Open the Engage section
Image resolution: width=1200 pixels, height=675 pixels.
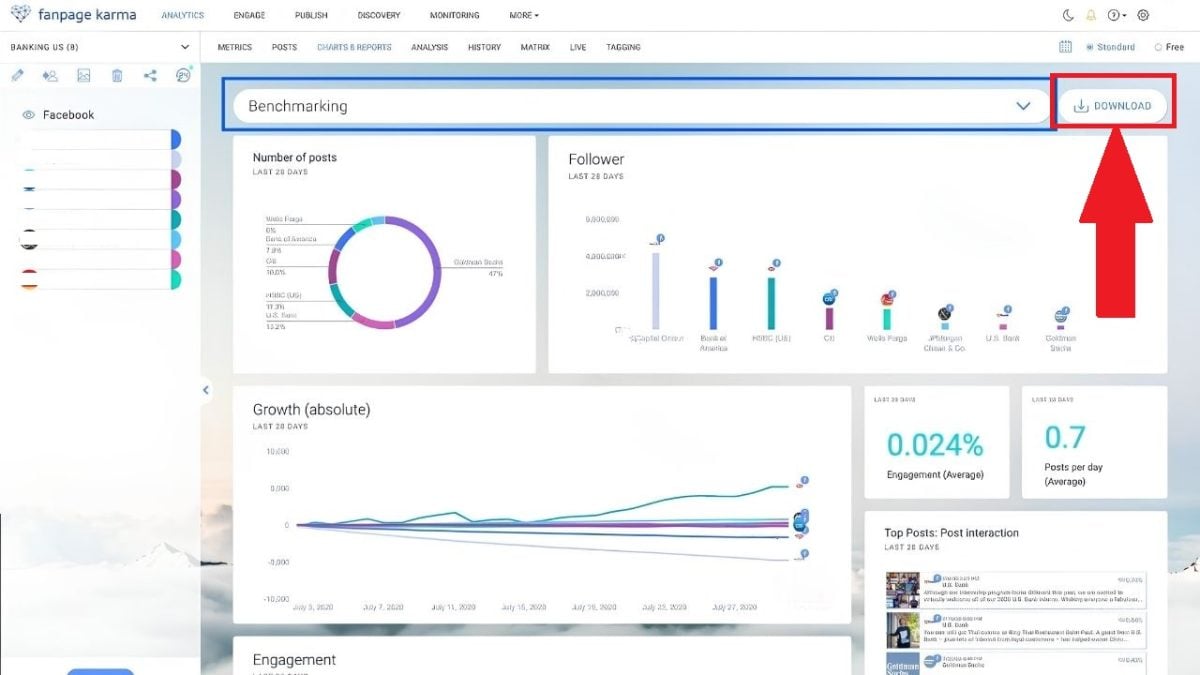click(248, 15)
